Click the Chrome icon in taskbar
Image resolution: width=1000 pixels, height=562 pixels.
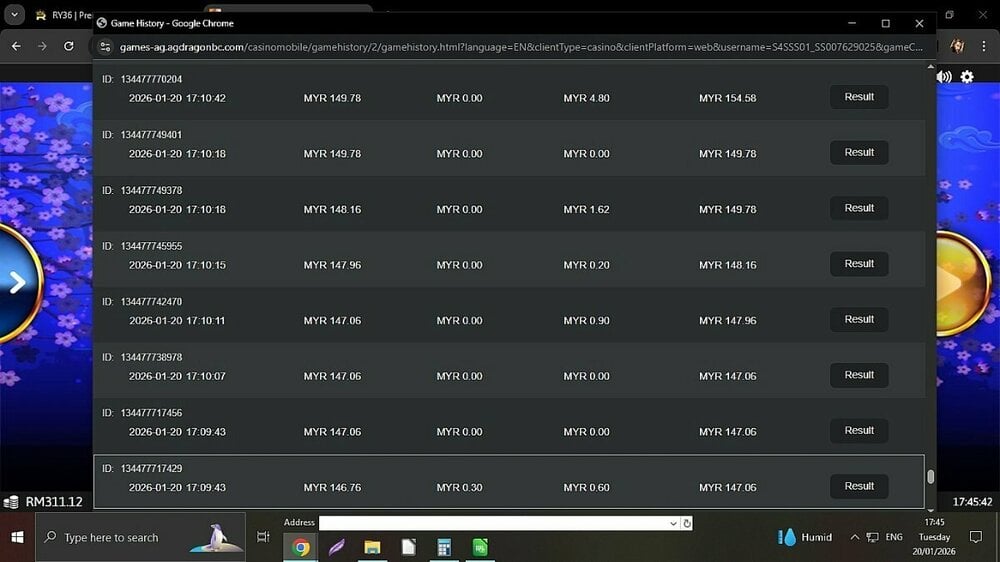pyautogui.click(x=300, y=547)
